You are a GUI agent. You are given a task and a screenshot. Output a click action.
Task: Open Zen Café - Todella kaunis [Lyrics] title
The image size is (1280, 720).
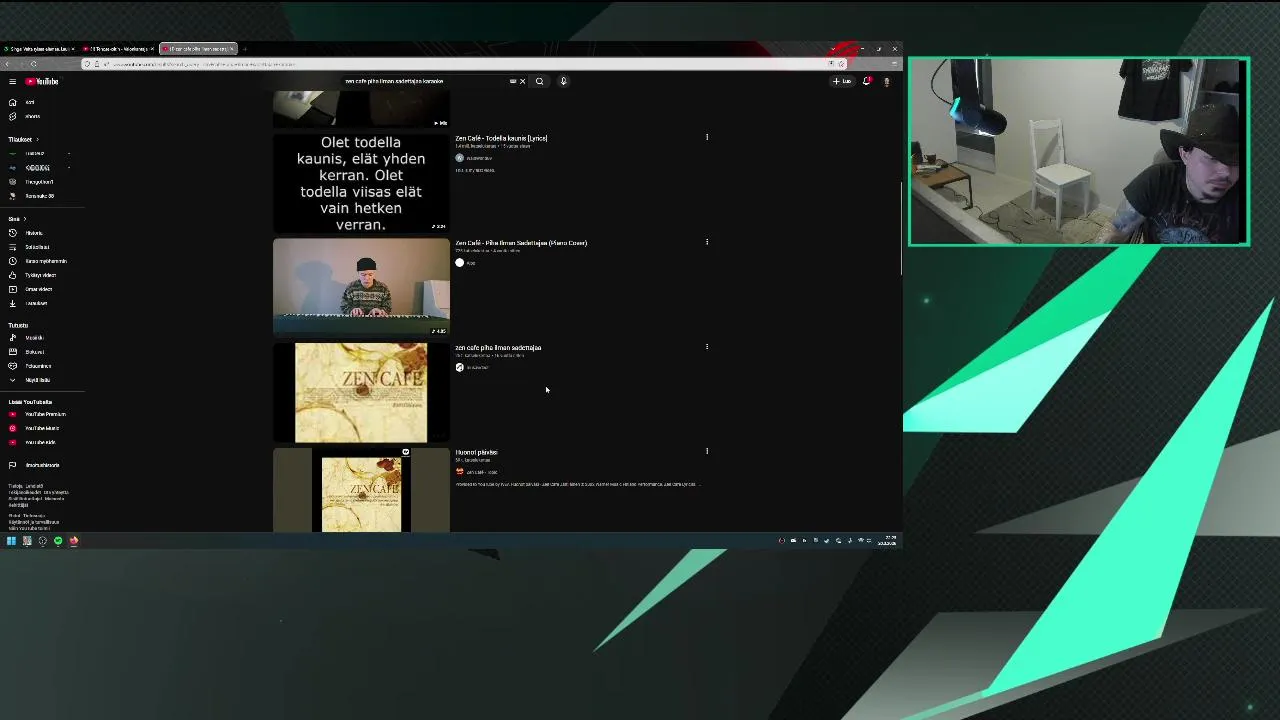501,138
